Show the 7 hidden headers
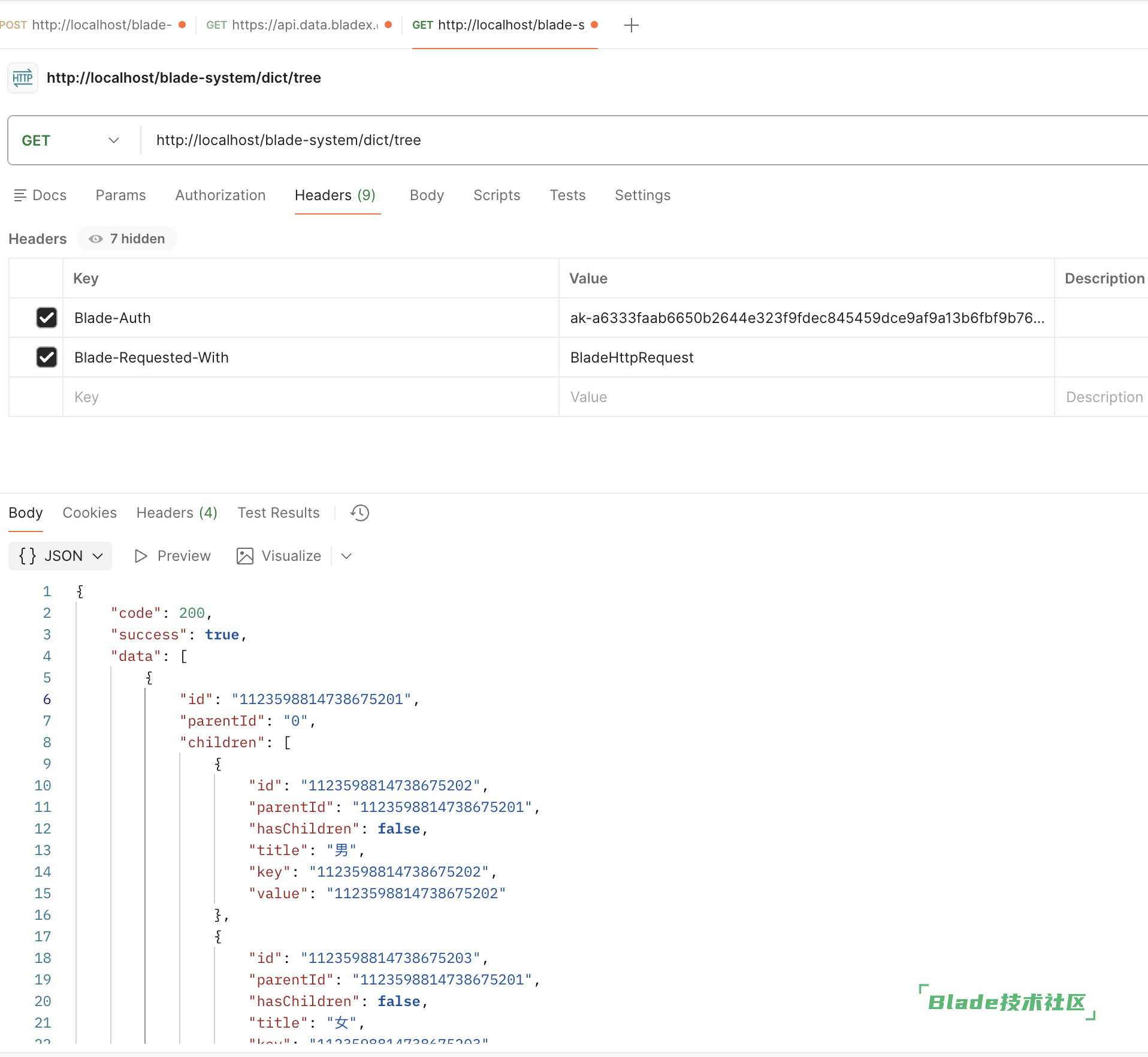Viewport: 1148px width, 1057px height. tap(127, 239)
